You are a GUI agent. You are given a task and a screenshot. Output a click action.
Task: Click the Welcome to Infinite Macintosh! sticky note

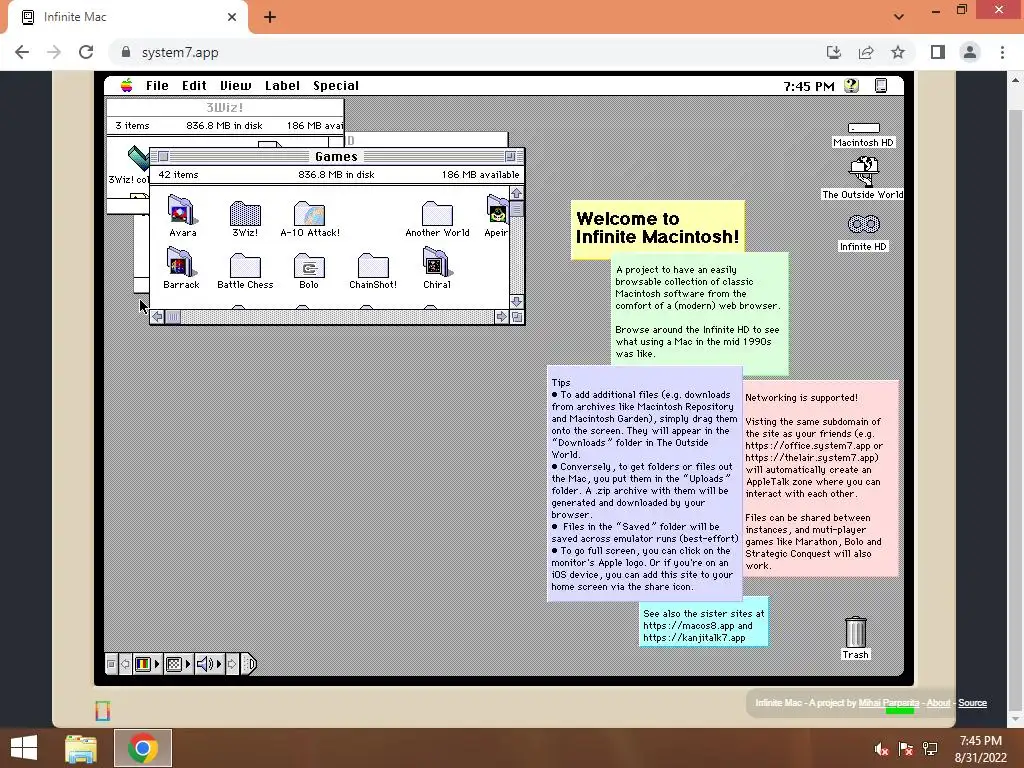[658, 228]
